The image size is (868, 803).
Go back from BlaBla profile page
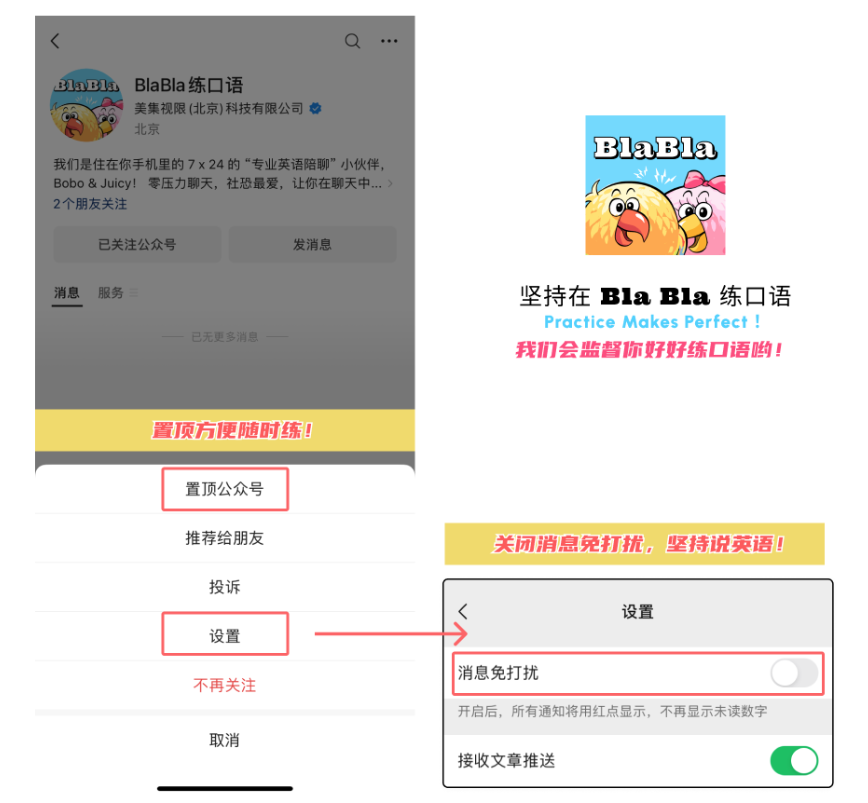coord(55,41)
